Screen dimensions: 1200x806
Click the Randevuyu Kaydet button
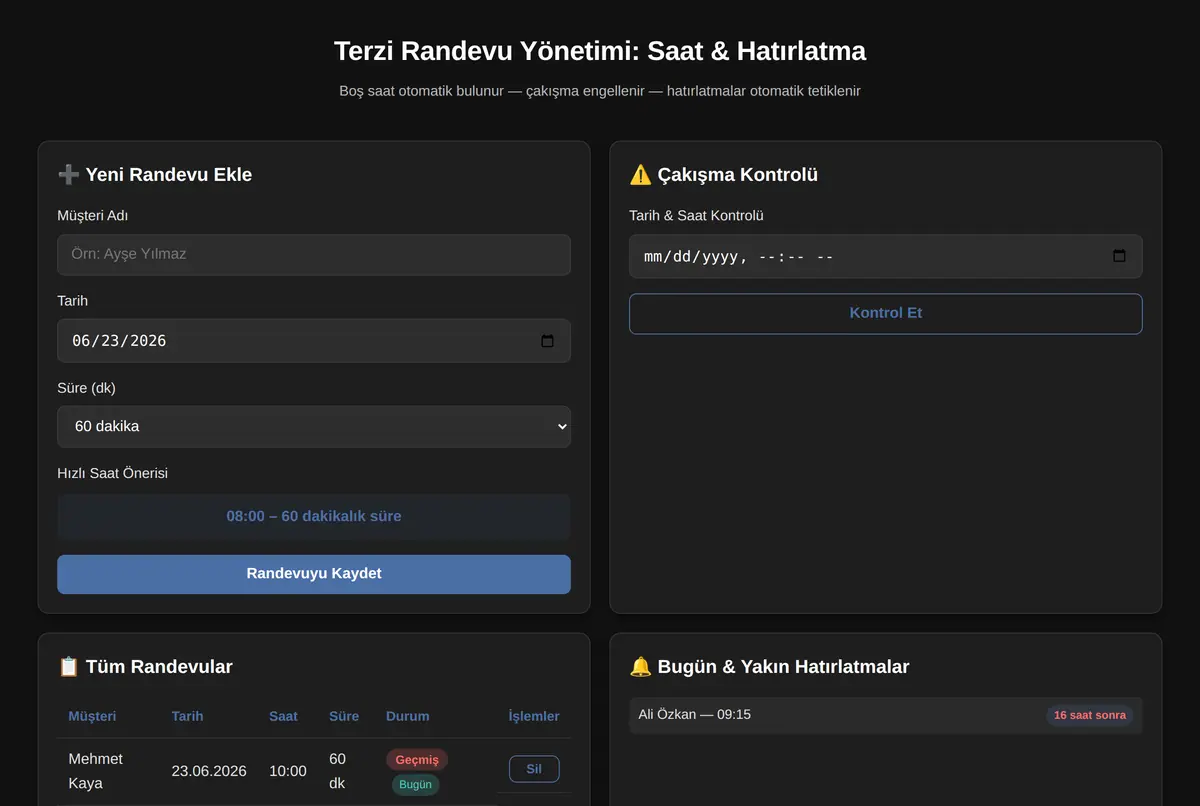click(x=314, y=574)
